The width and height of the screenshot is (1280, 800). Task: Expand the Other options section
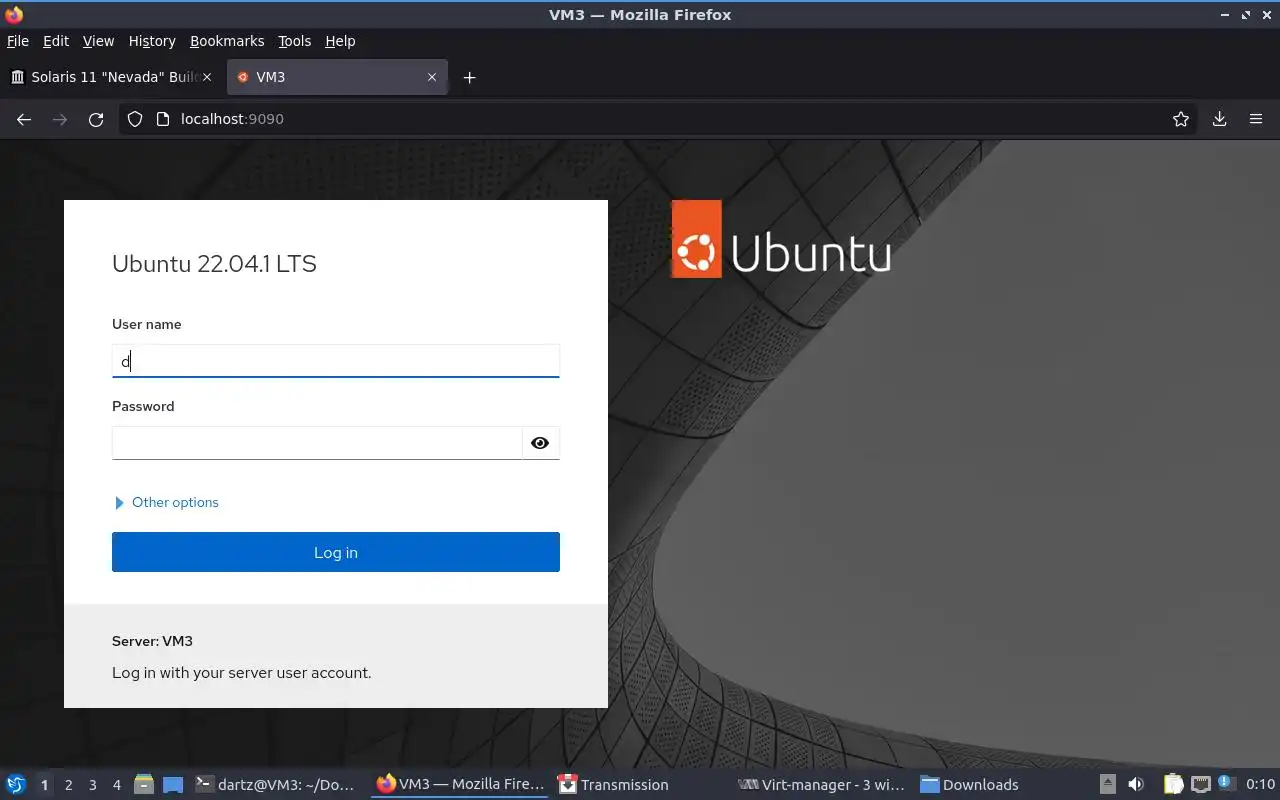pyautogui.click(x=167, y=503)
